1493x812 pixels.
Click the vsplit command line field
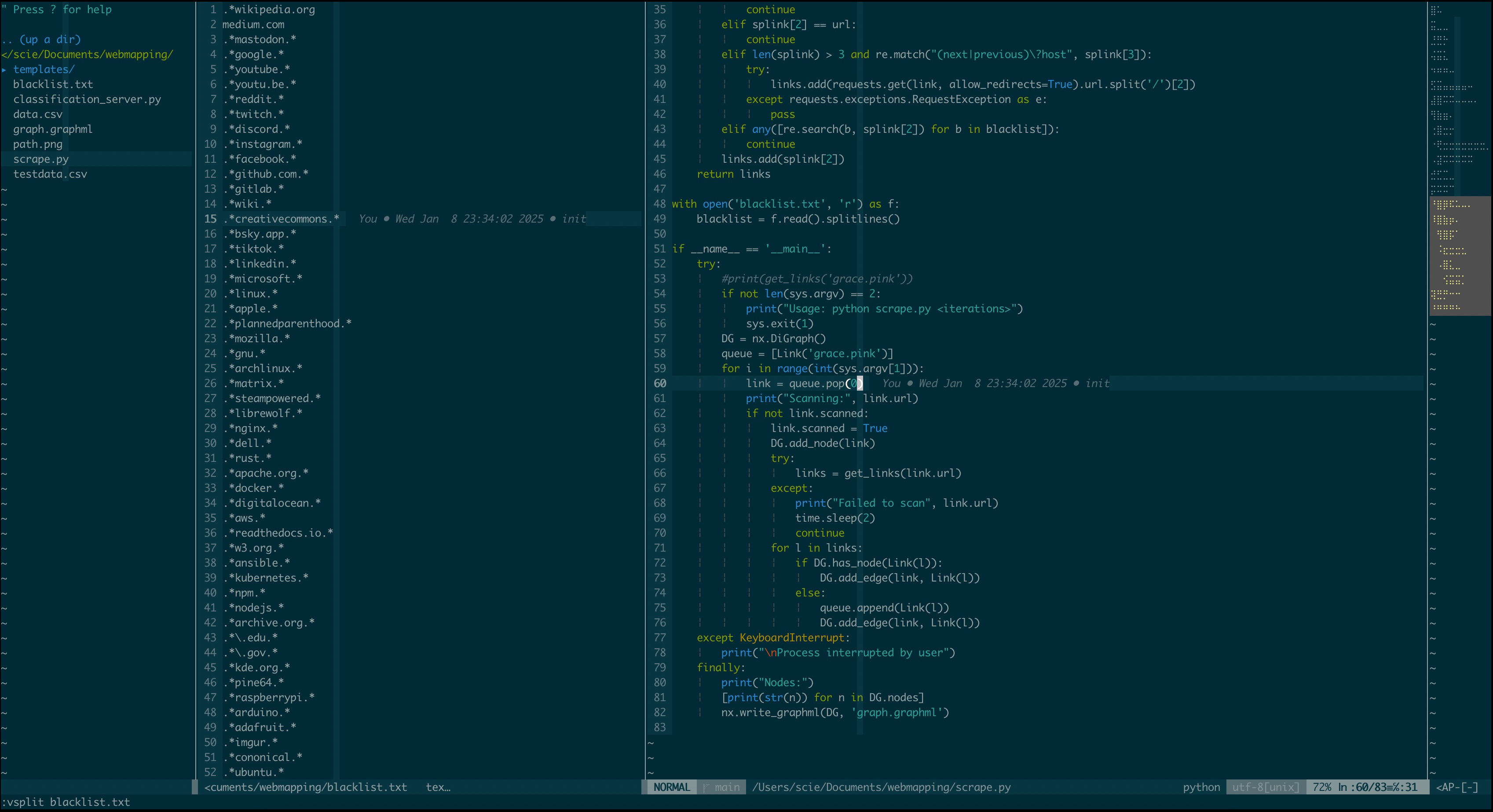[66, 802]
